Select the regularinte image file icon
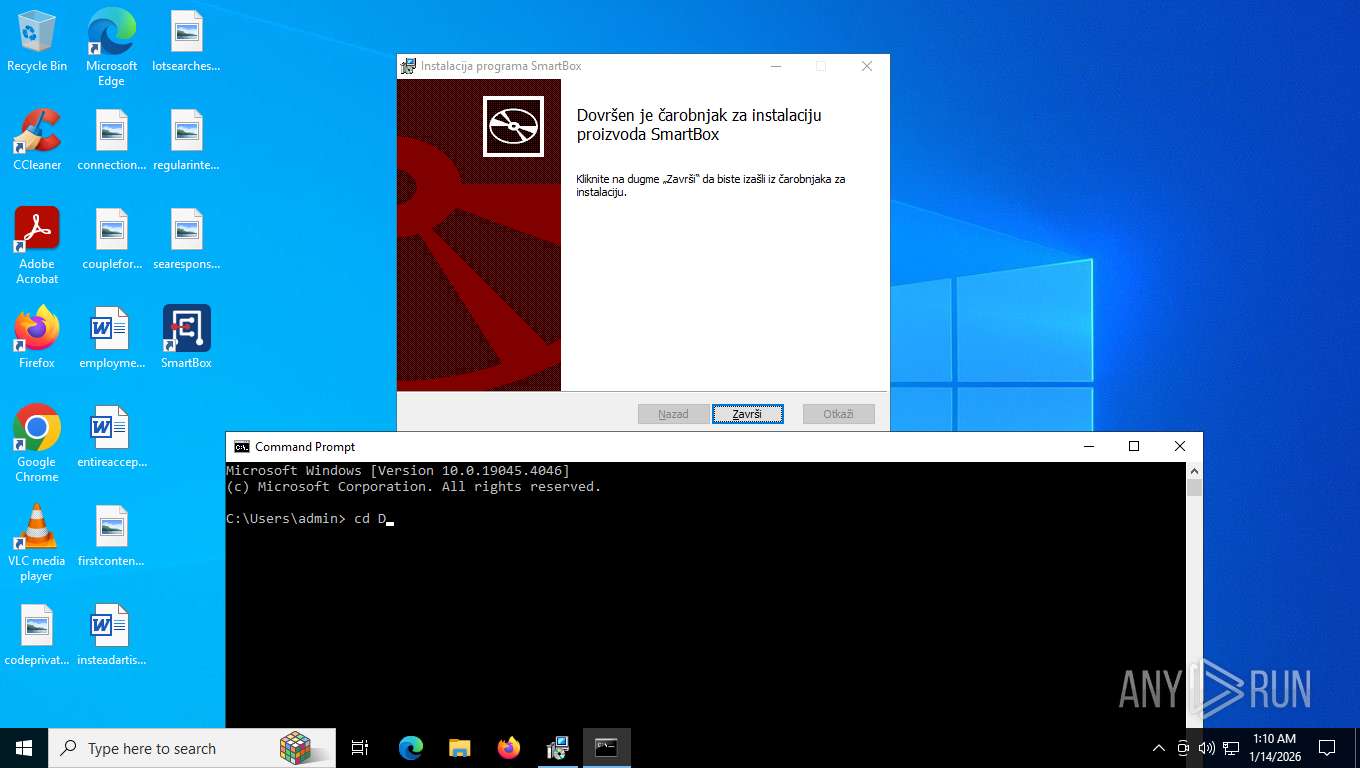 (186, 140)
